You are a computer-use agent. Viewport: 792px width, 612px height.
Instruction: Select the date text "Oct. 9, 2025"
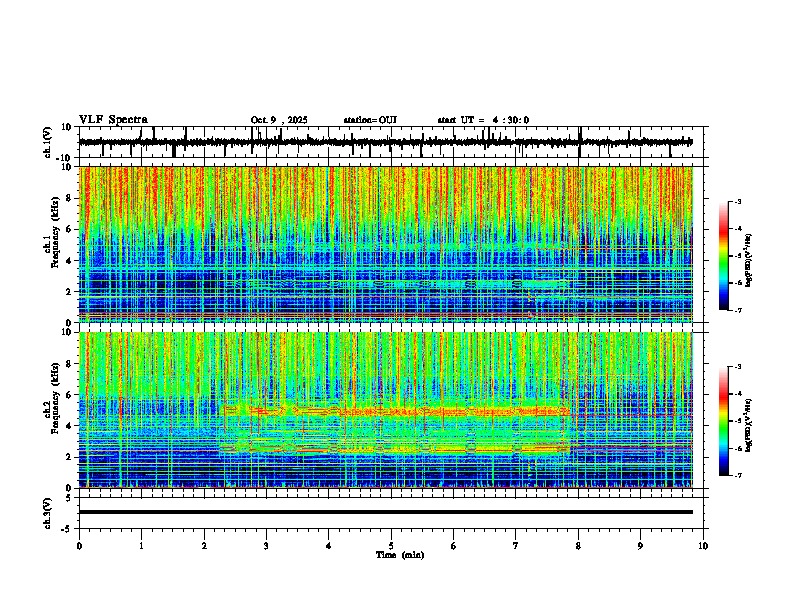point(279,120)
